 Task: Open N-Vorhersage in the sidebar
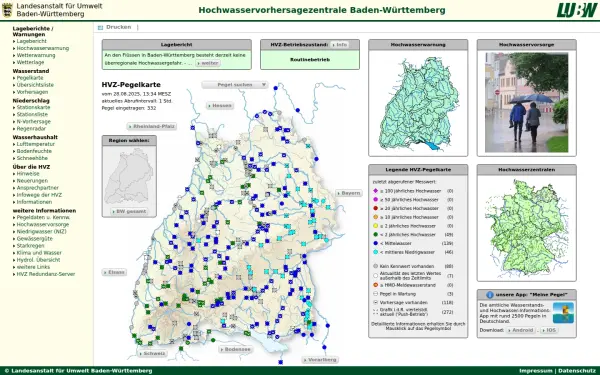pos(34,121)
